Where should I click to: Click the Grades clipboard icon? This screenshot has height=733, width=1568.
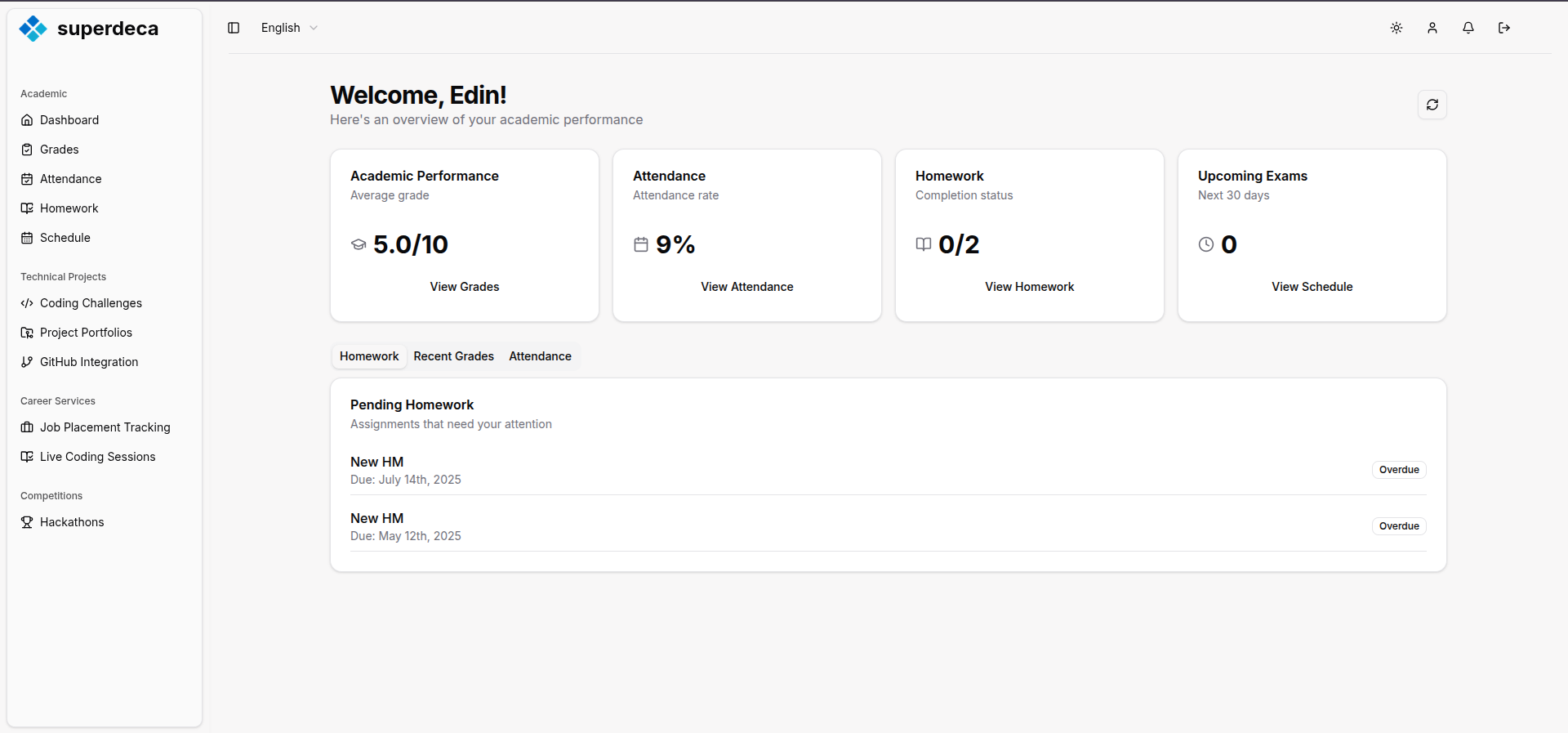(x=27, y=150)
